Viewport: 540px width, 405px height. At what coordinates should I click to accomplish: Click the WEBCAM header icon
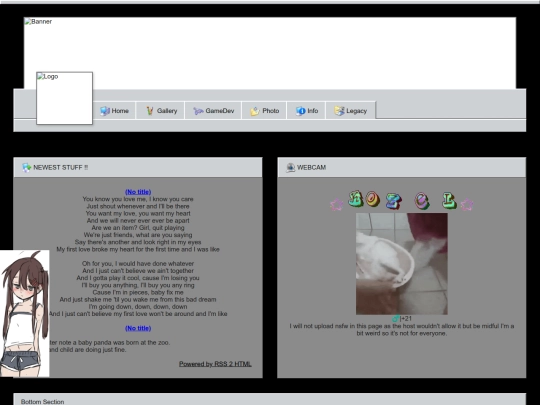[290, 168]
